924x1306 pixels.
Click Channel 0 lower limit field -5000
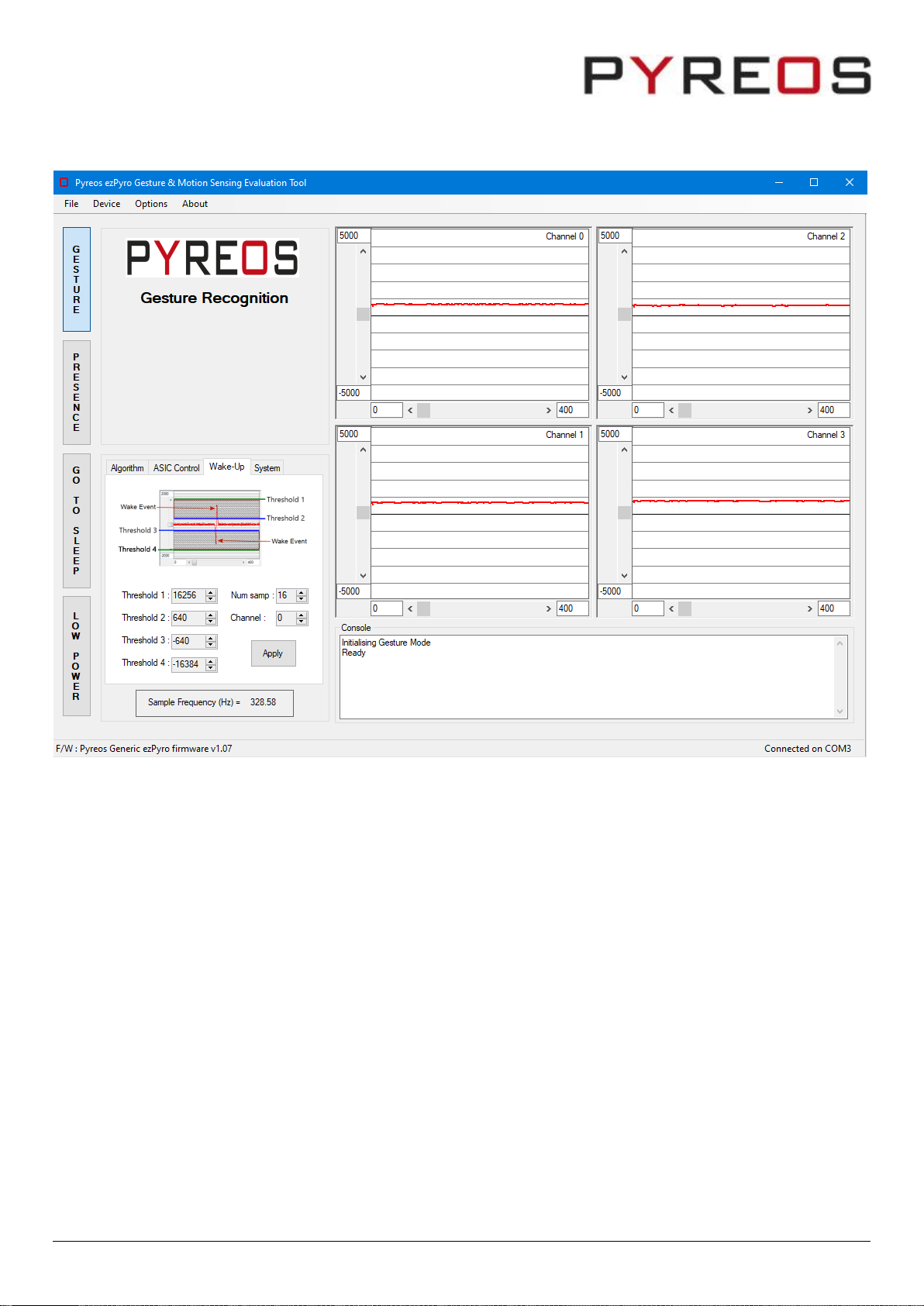tap(353, 393)
